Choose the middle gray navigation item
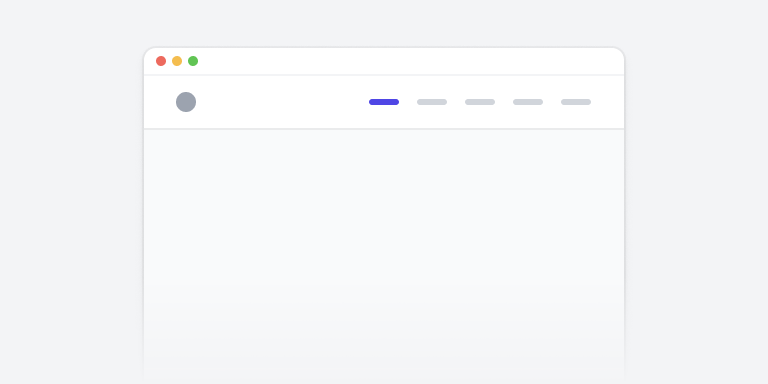Image resolution: width=768 pixels, height=384 pixels. coord(480,102)
